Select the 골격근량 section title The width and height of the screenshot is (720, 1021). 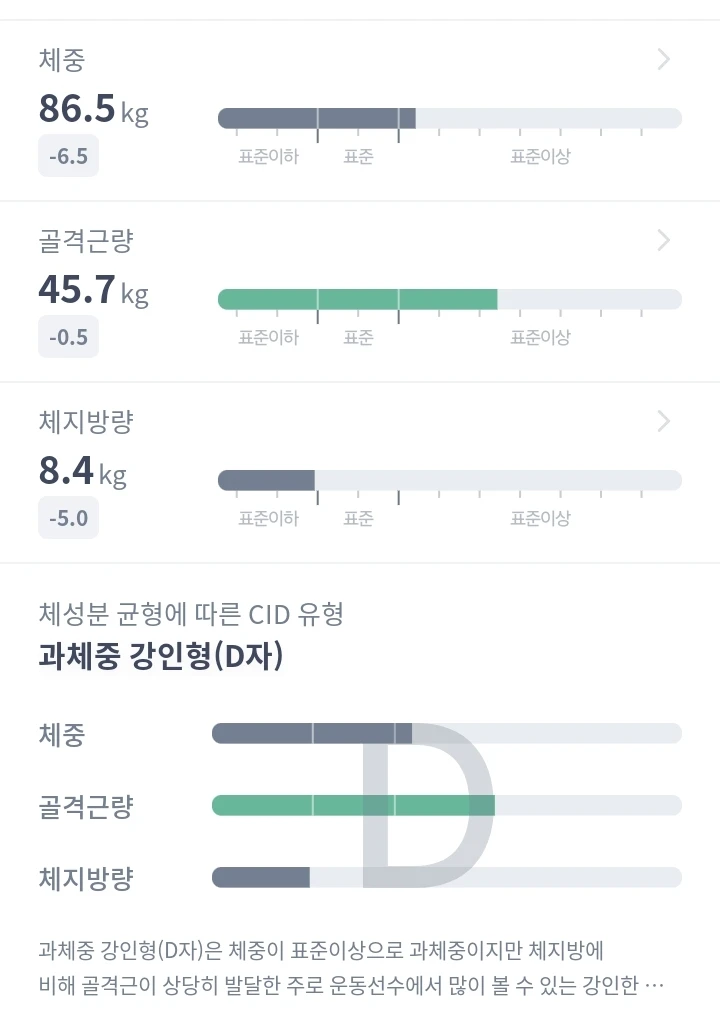pos(86,241)
